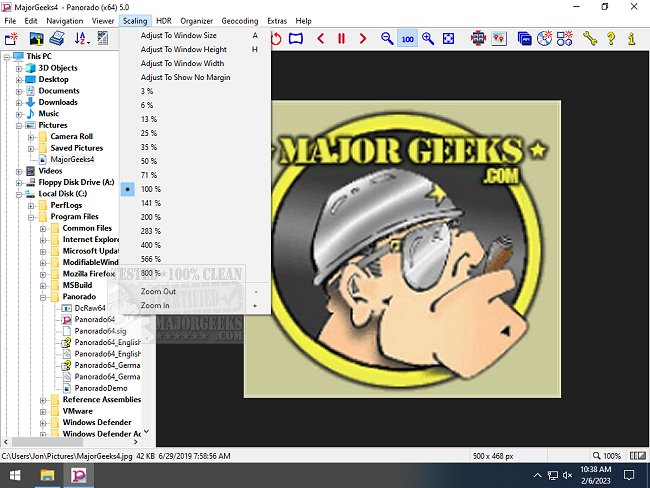
Task: Expand the PerfLogs folder
Action: pos(31,206)
